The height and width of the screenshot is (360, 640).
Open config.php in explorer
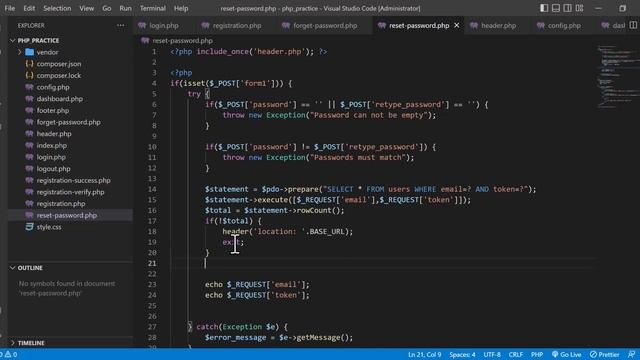click(53, 87)
